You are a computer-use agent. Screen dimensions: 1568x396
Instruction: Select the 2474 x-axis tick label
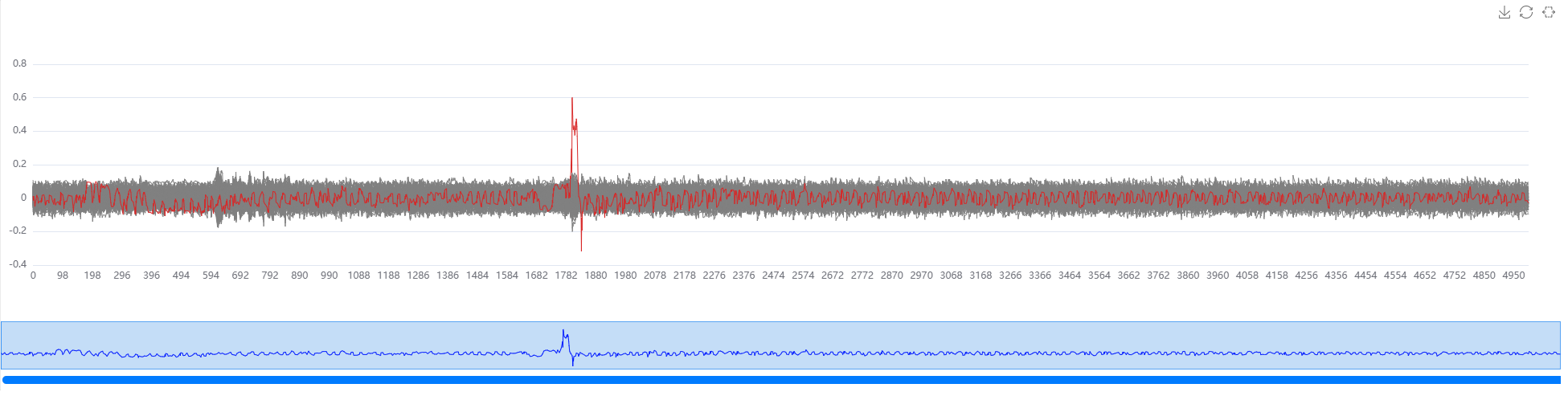tap(773, 276)
